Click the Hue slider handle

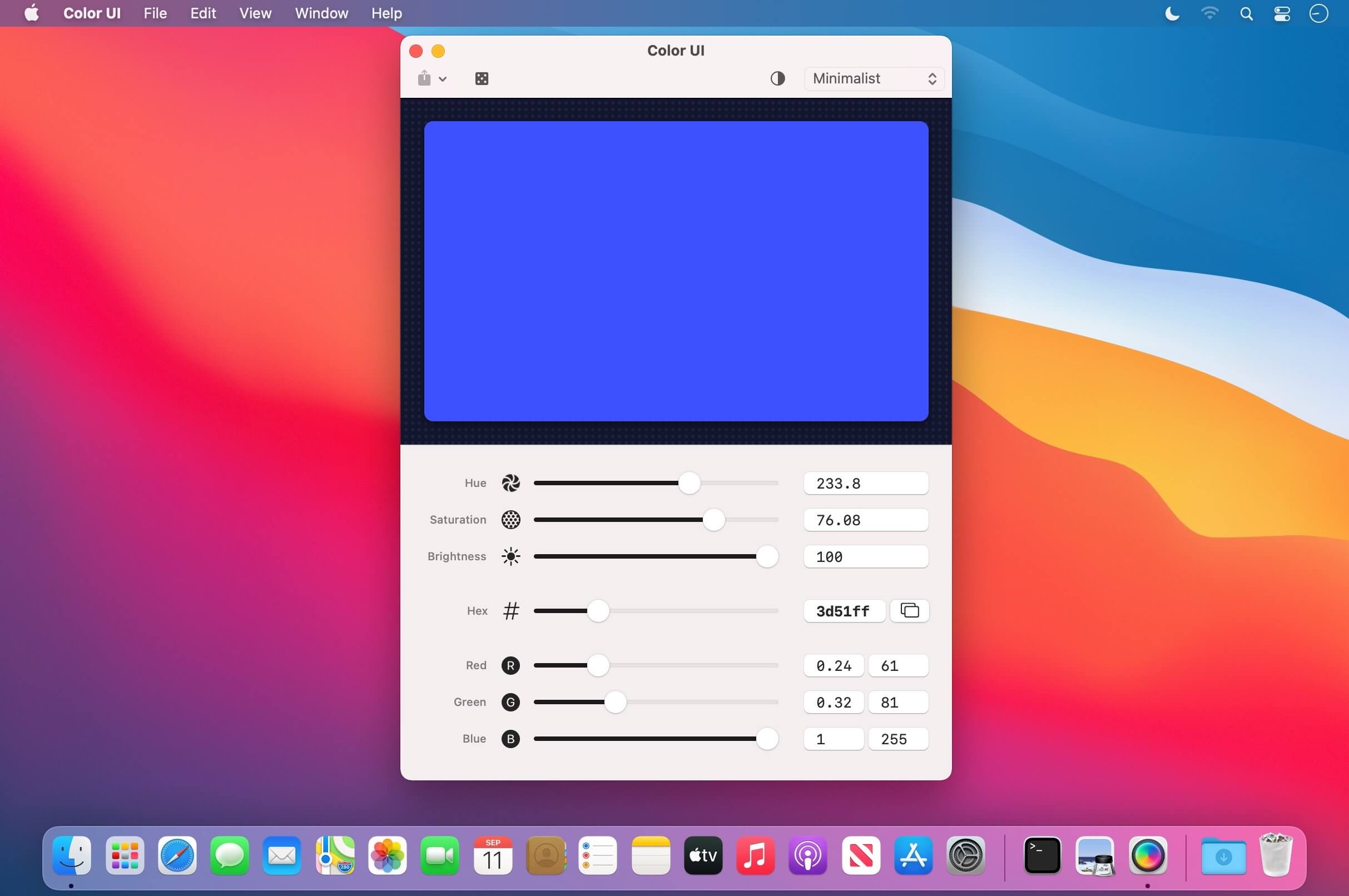(x=689, y=483)
